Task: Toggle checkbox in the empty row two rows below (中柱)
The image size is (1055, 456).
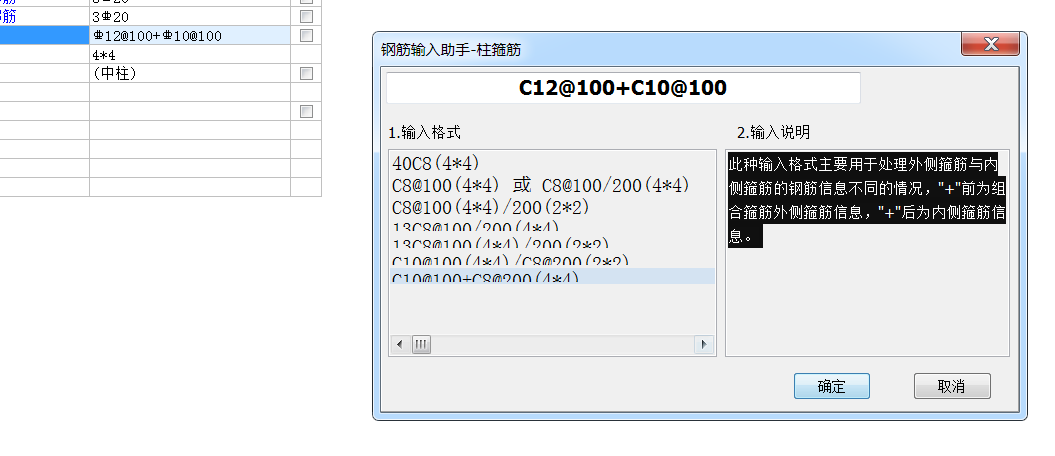Action: coord(306,112)
